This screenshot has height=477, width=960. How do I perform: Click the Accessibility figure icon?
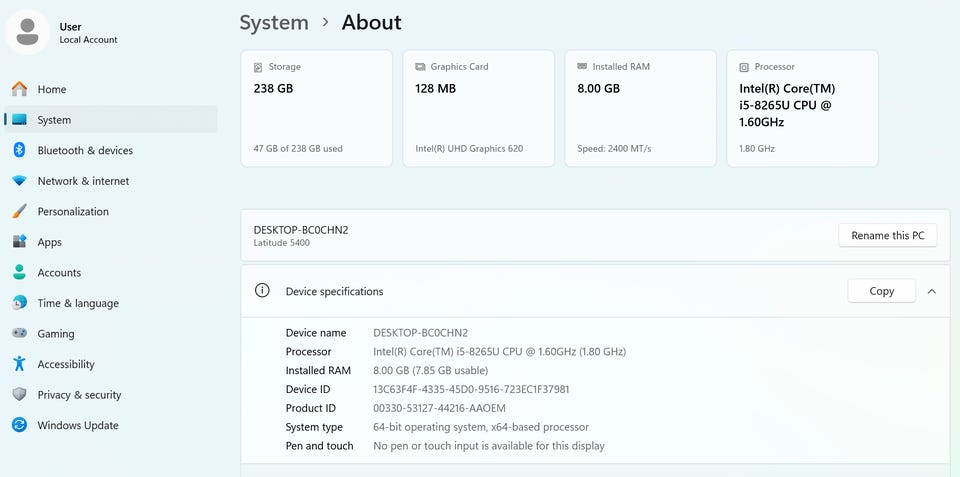[x=19, y=364]
